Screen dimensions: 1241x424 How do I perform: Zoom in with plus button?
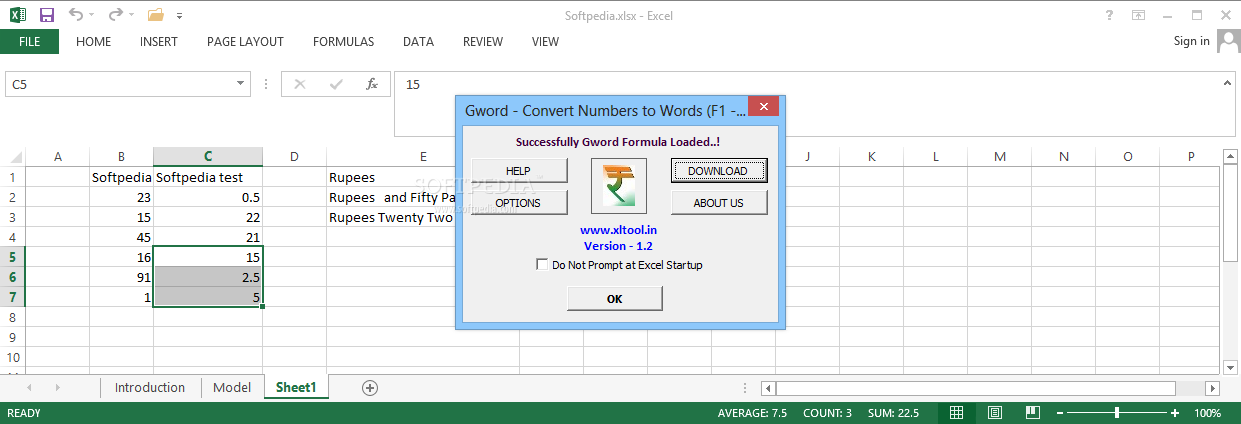coord(1173,413)
